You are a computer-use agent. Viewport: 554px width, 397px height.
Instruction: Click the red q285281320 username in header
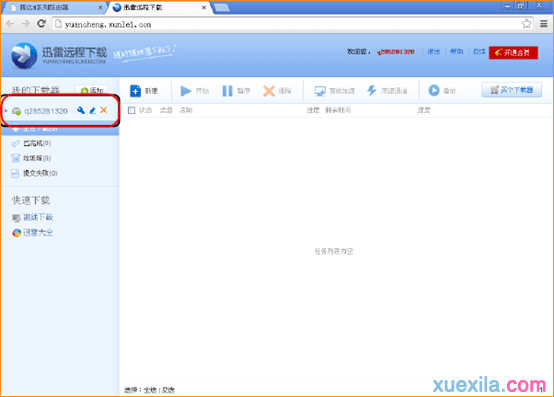pyautogui.click(x=396, y=52)
